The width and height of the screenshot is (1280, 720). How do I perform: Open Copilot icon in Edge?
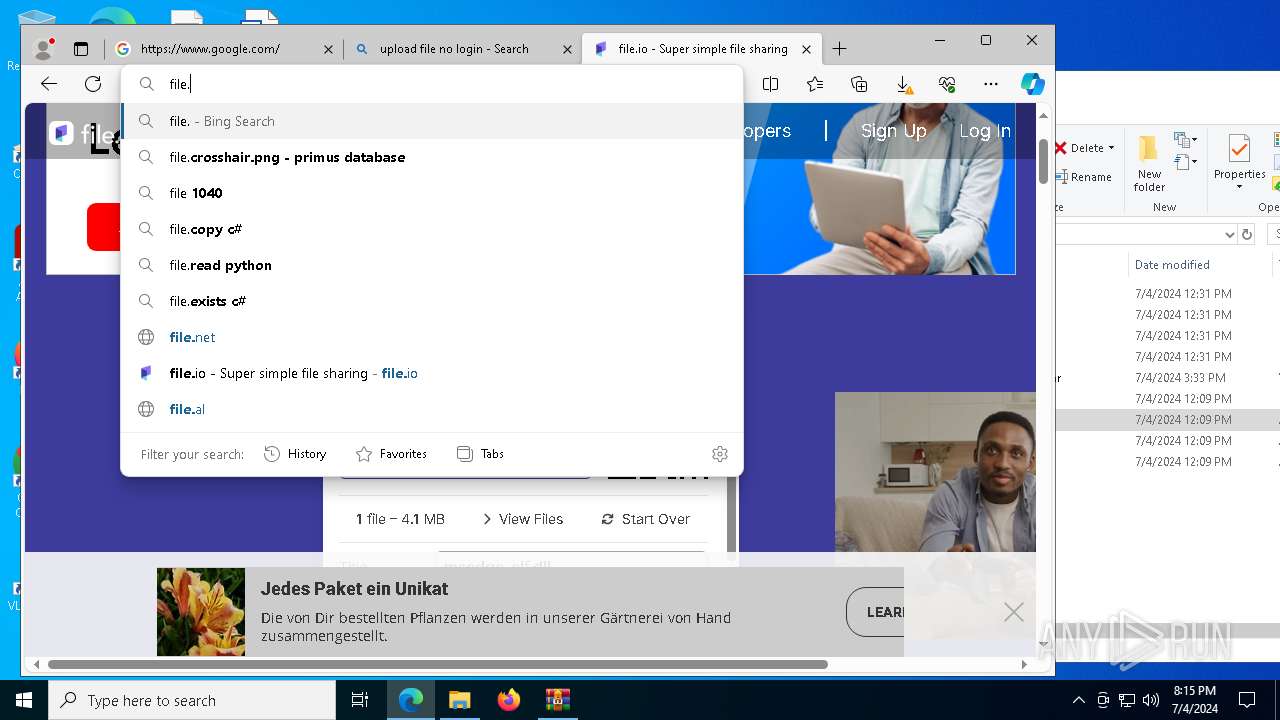(1033, 84)
